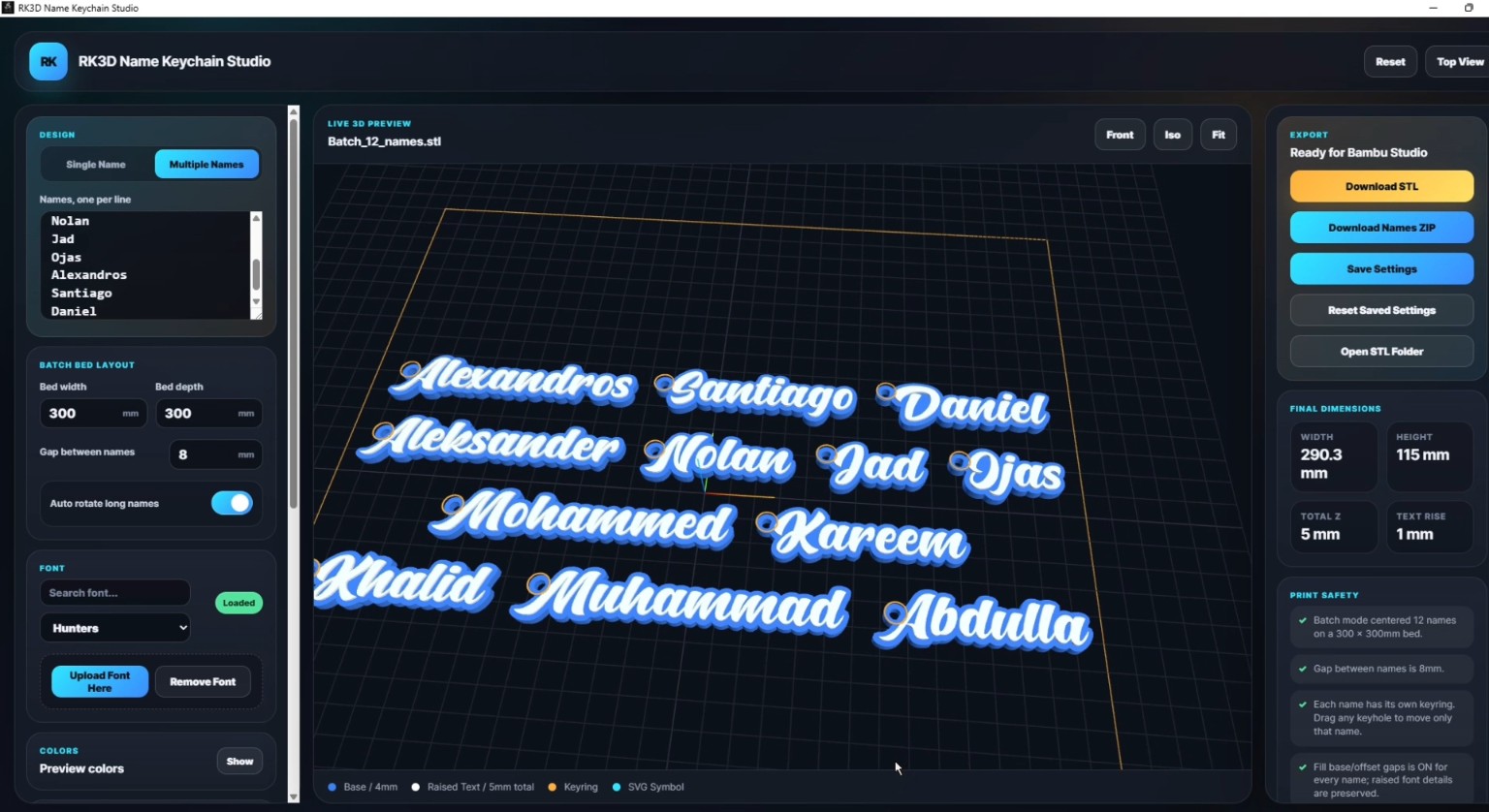The image size is (1489, 812).
Task: Click the Khalid name model in preview
Action: coord(405,581)
